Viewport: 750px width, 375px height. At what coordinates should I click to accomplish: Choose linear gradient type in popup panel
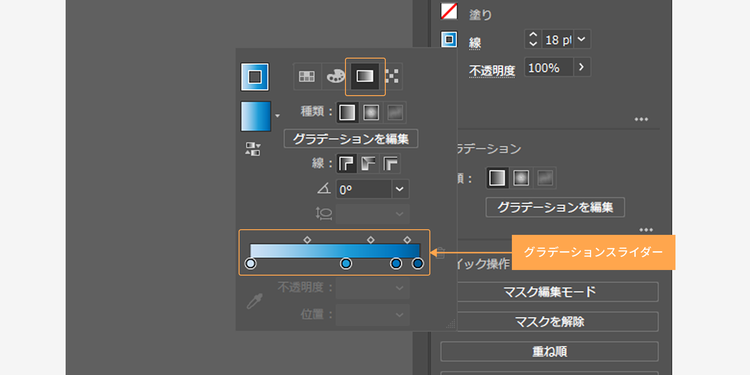click(x=347, y=112)
